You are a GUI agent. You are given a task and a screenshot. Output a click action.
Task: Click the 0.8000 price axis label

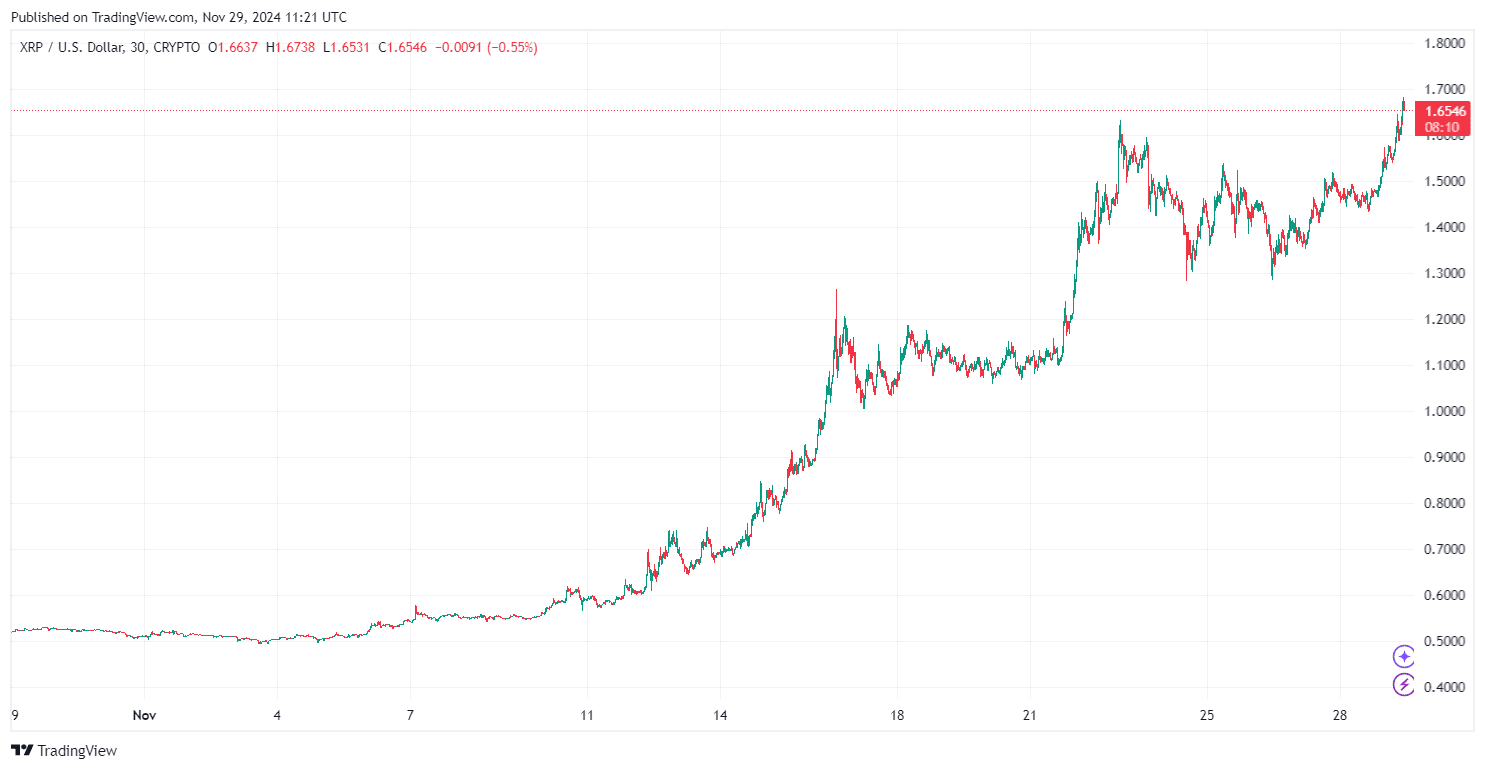click(x=1445, y=503)
